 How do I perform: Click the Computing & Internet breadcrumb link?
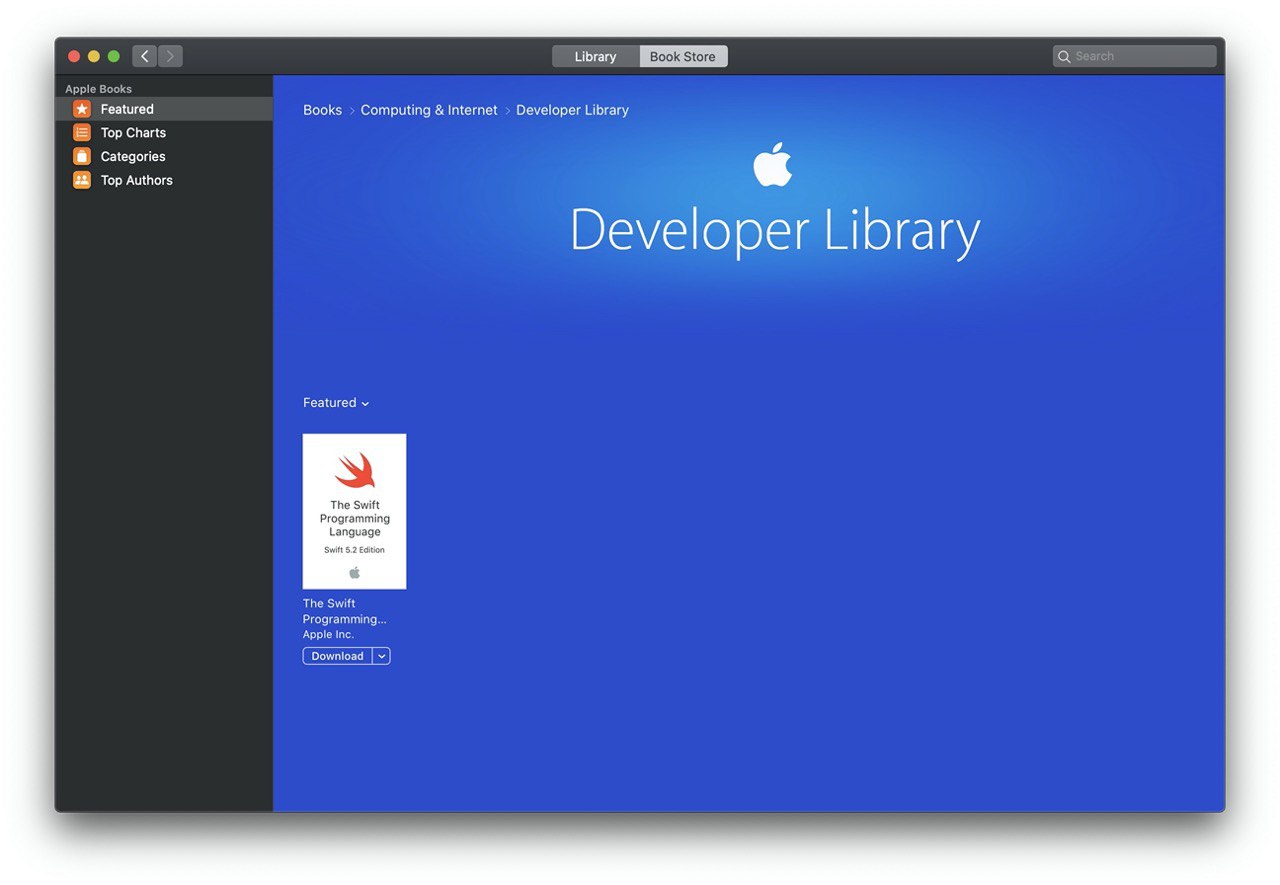tap(429, 110)
